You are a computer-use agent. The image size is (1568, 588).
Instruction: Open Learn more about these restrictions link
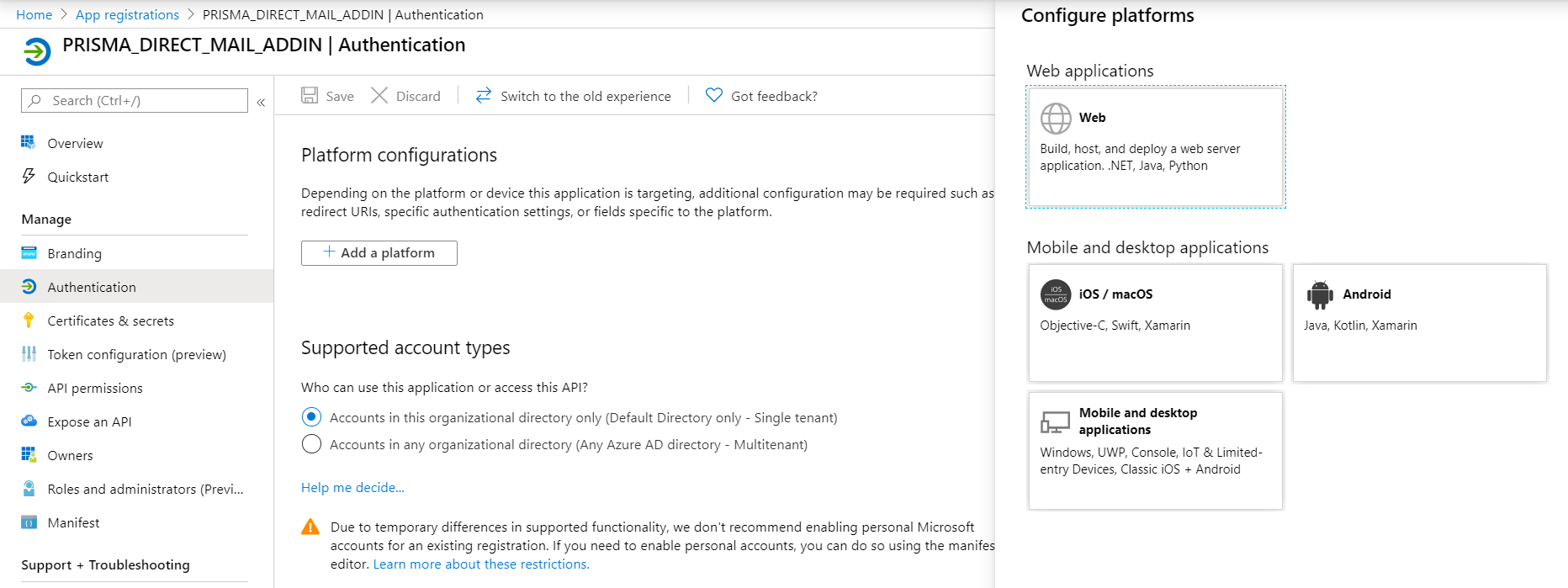coord(481,564)
